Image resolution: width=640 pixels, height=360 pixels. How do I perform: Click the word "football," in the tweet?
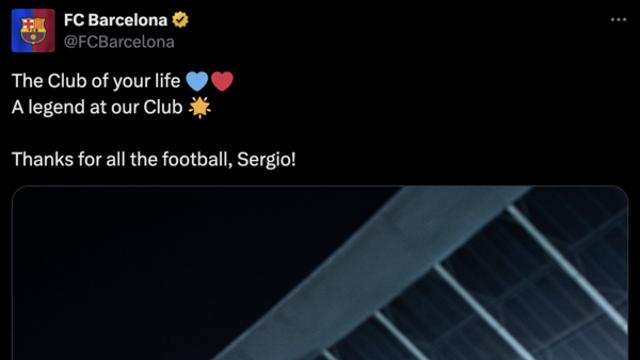198,159
